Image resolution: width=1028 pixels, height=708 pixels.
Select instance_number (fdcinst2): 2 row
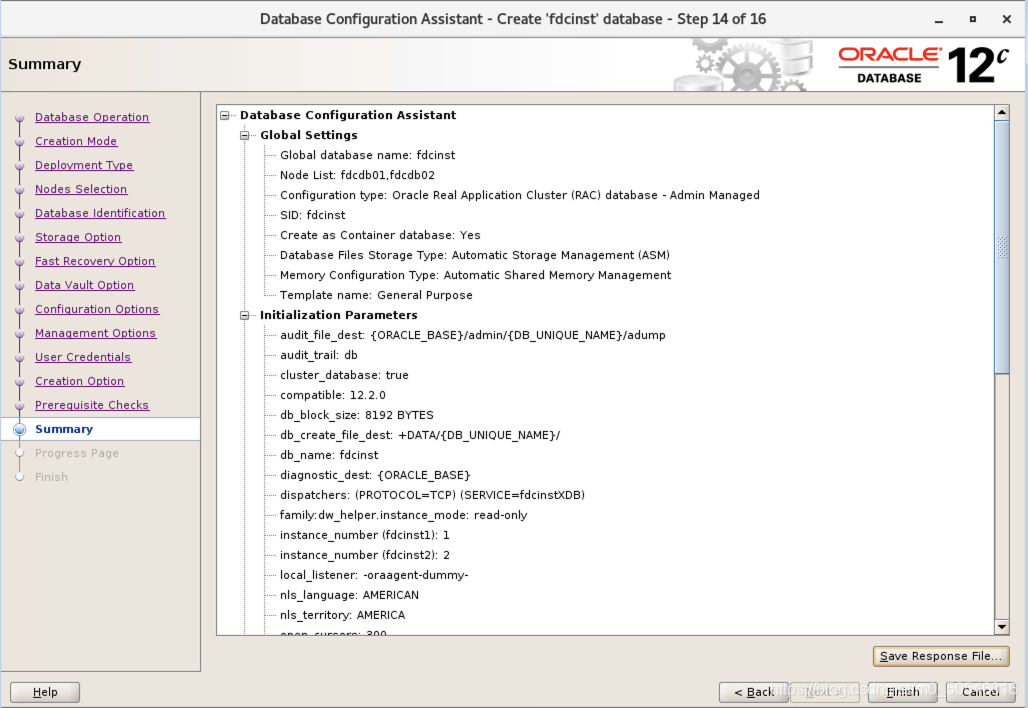click(x=365, y=555)
